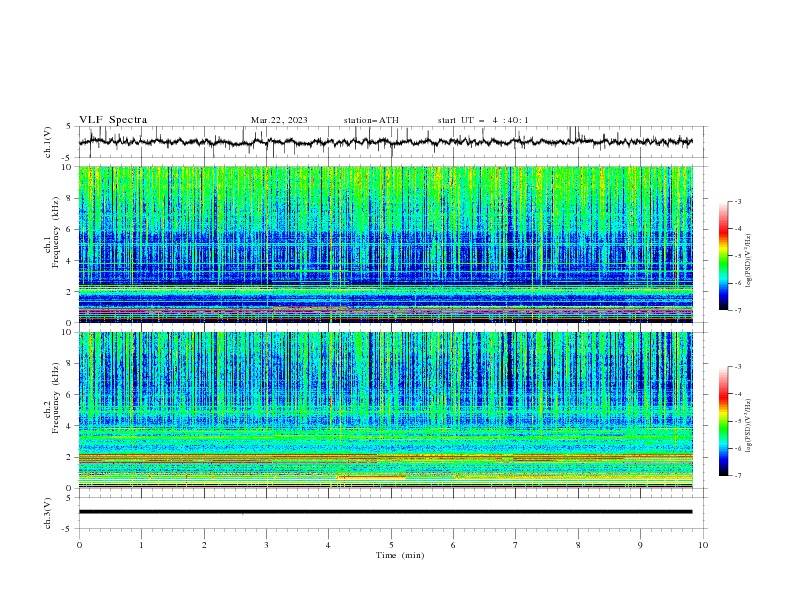Viewport: 792px width, 612px height.
Task: Click the 'VLF Spectra' title text
Action: tap(113, 120)
